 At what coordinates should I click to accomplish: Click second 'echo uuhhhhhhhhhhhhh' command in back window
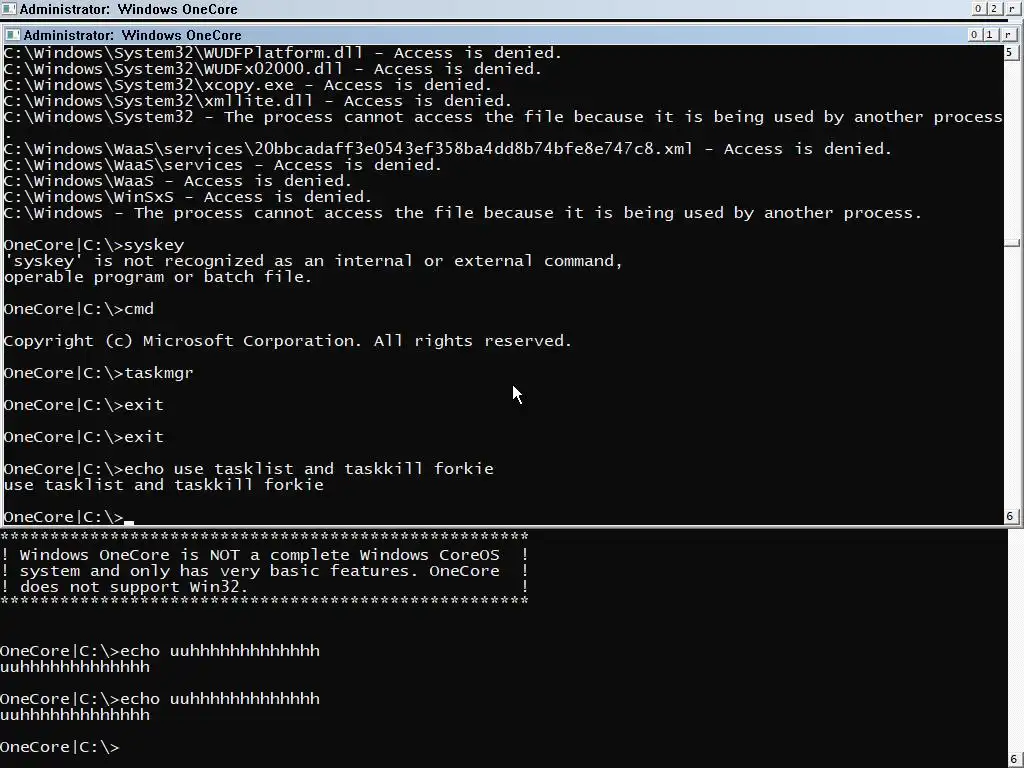tap(160, 699)
